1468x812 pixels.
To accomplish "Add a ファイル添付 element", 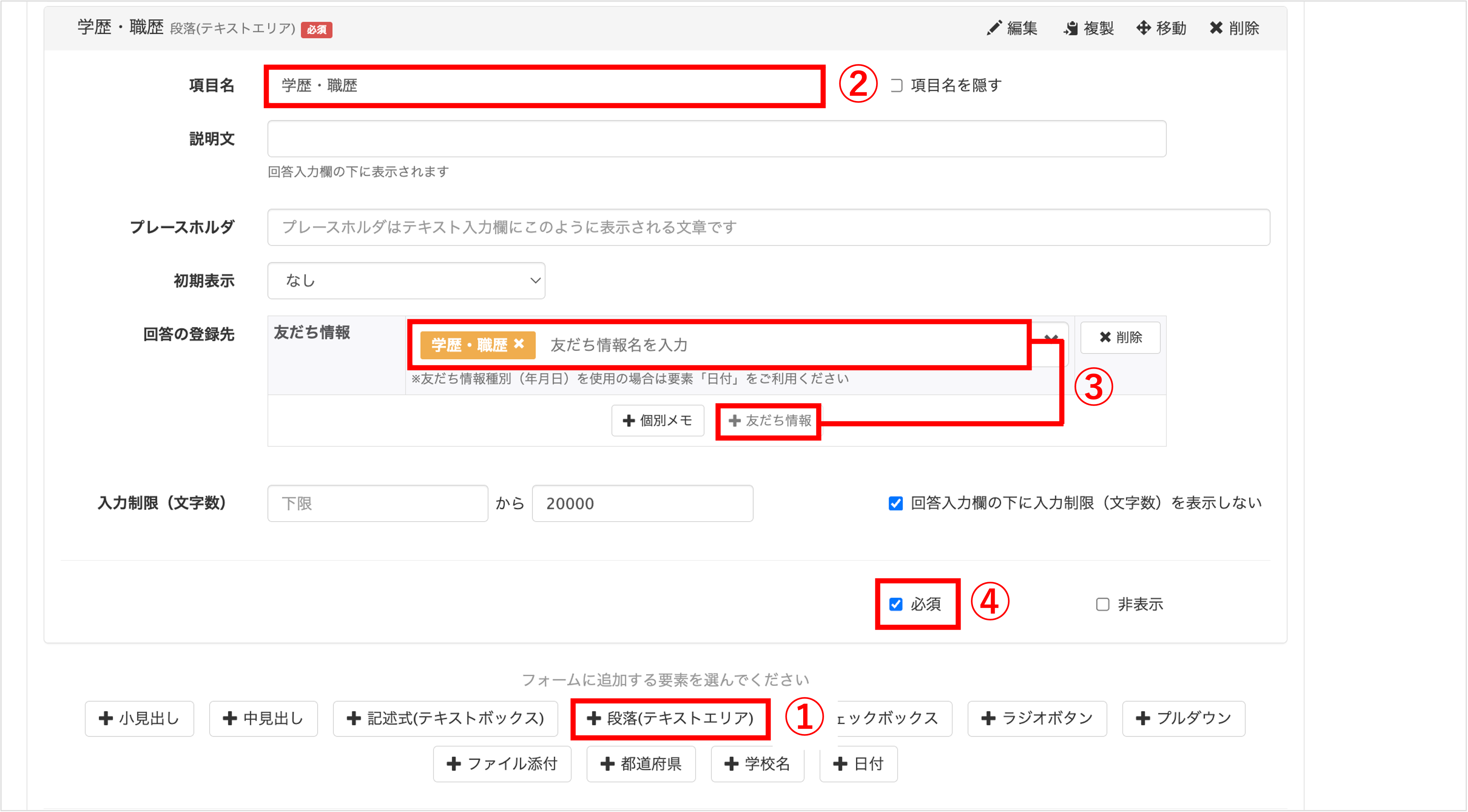I will pos(502,764).
